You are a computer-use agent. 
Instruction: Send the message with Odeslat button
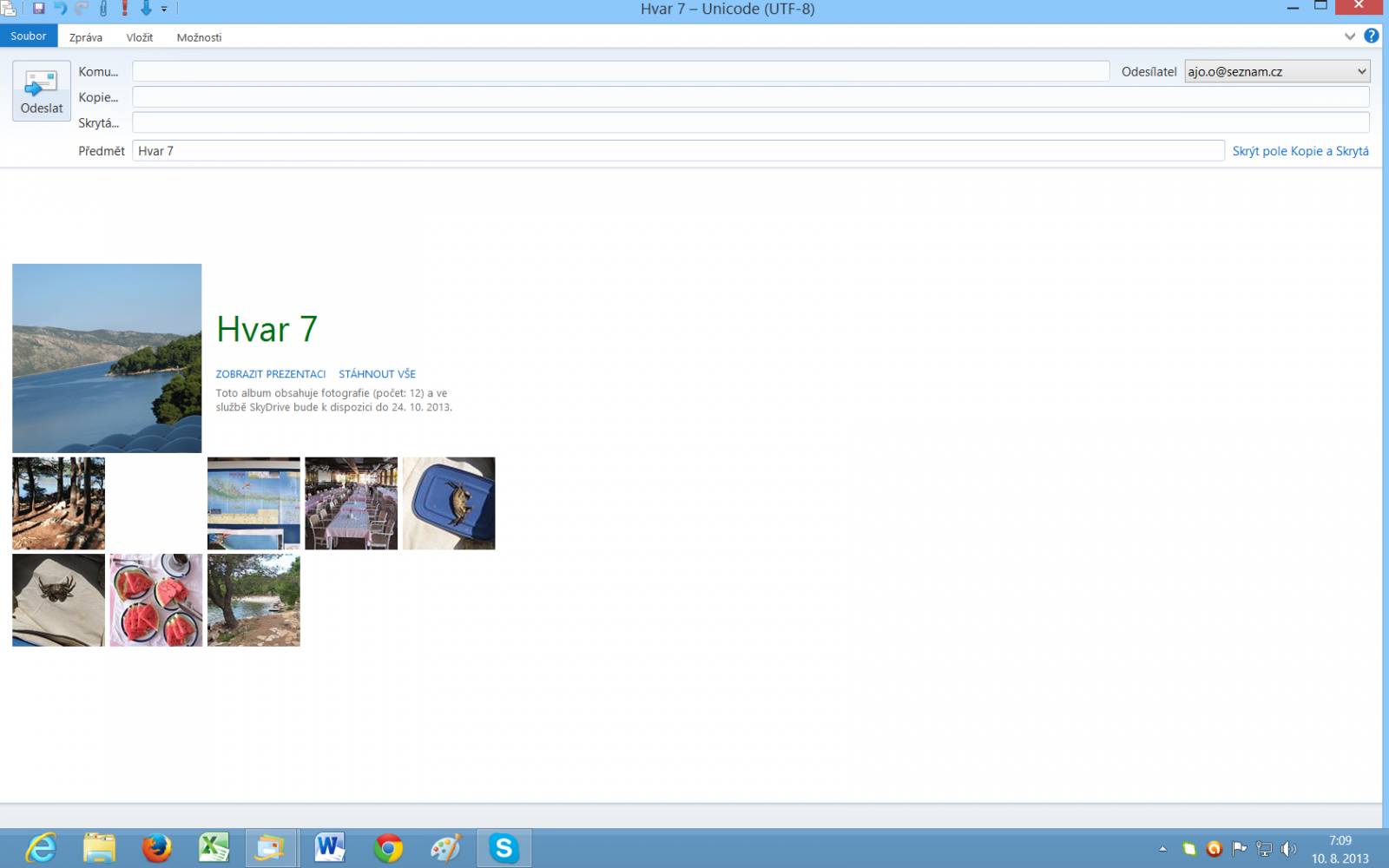pos(42,91)
